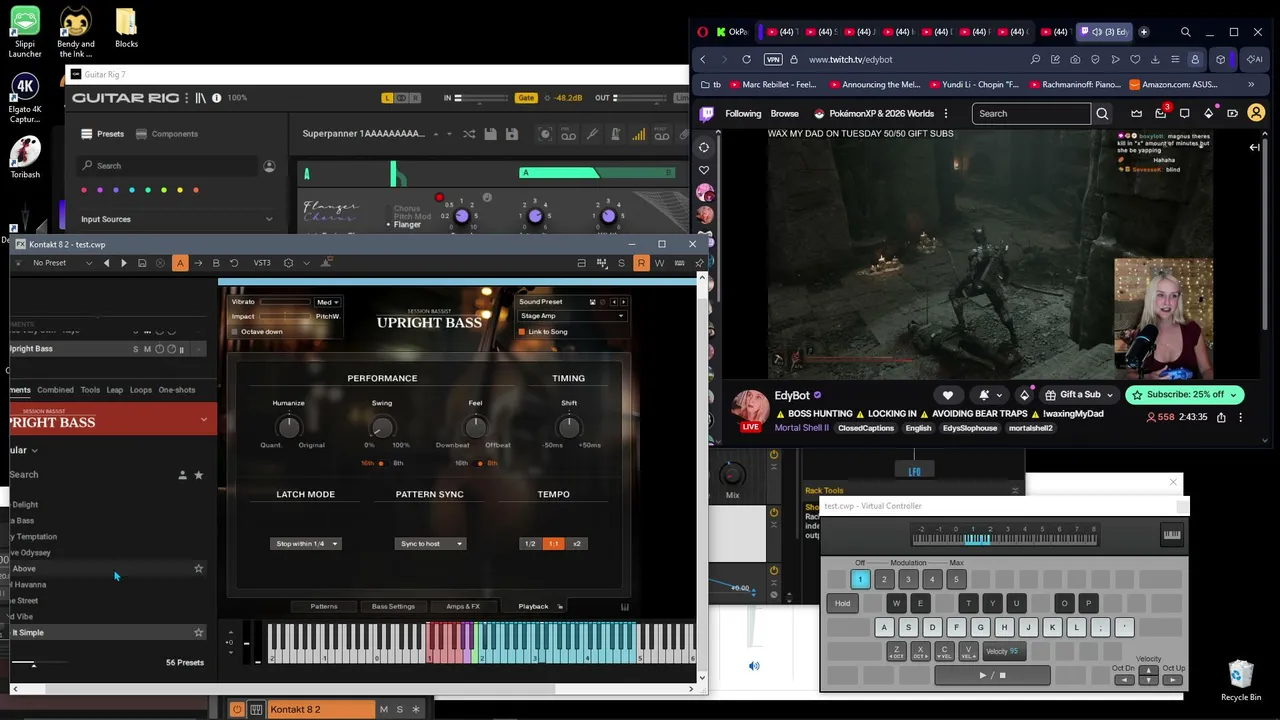Open the Following link on Twitch
The height and width of the screenshot is (720, 1280).
[743, 113]
